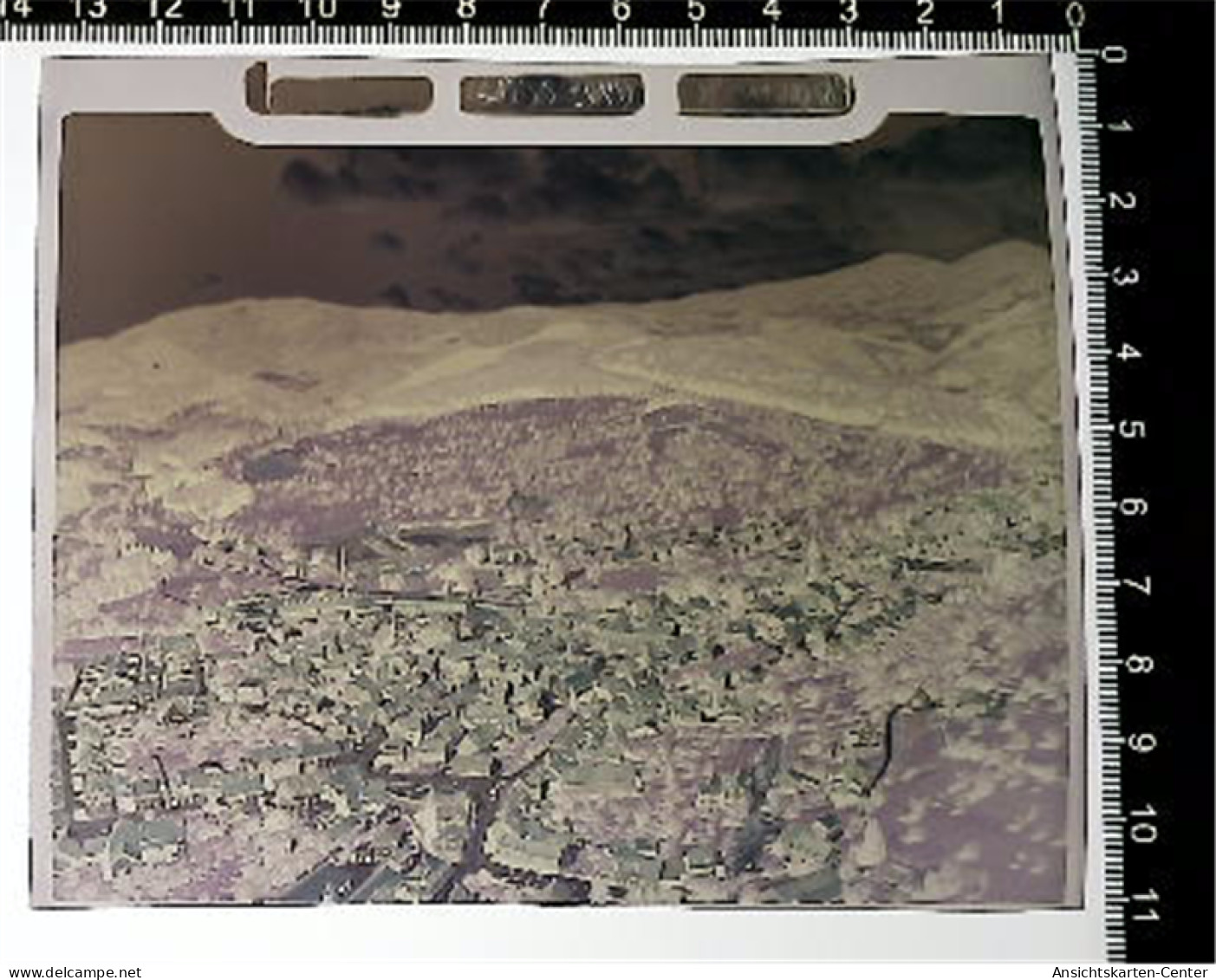Click number 7 on the top ruler
The height and width of the screenshot is (980, 1216).
(543, 10)
